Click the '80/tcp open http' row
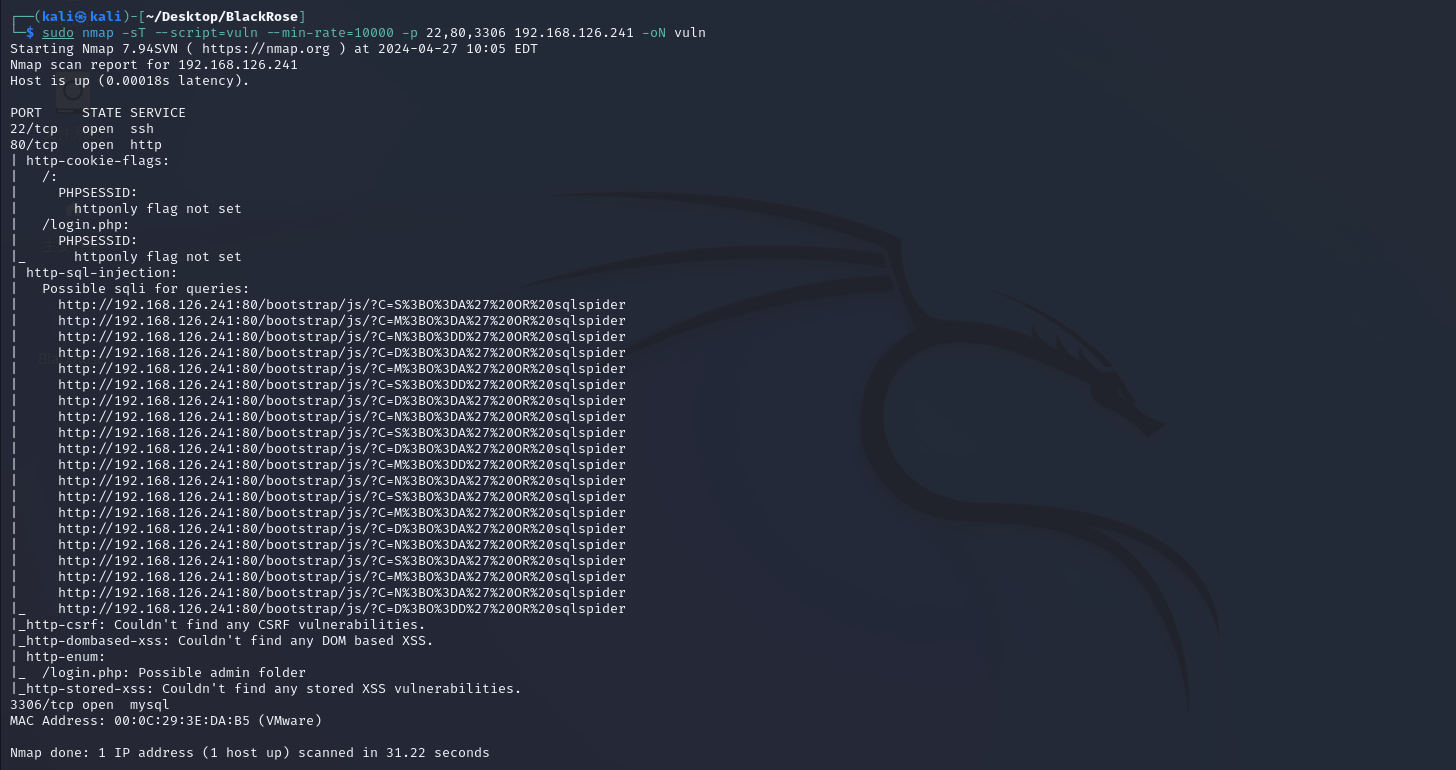Viewport: 1456px width, 770px height. [86, 144]
